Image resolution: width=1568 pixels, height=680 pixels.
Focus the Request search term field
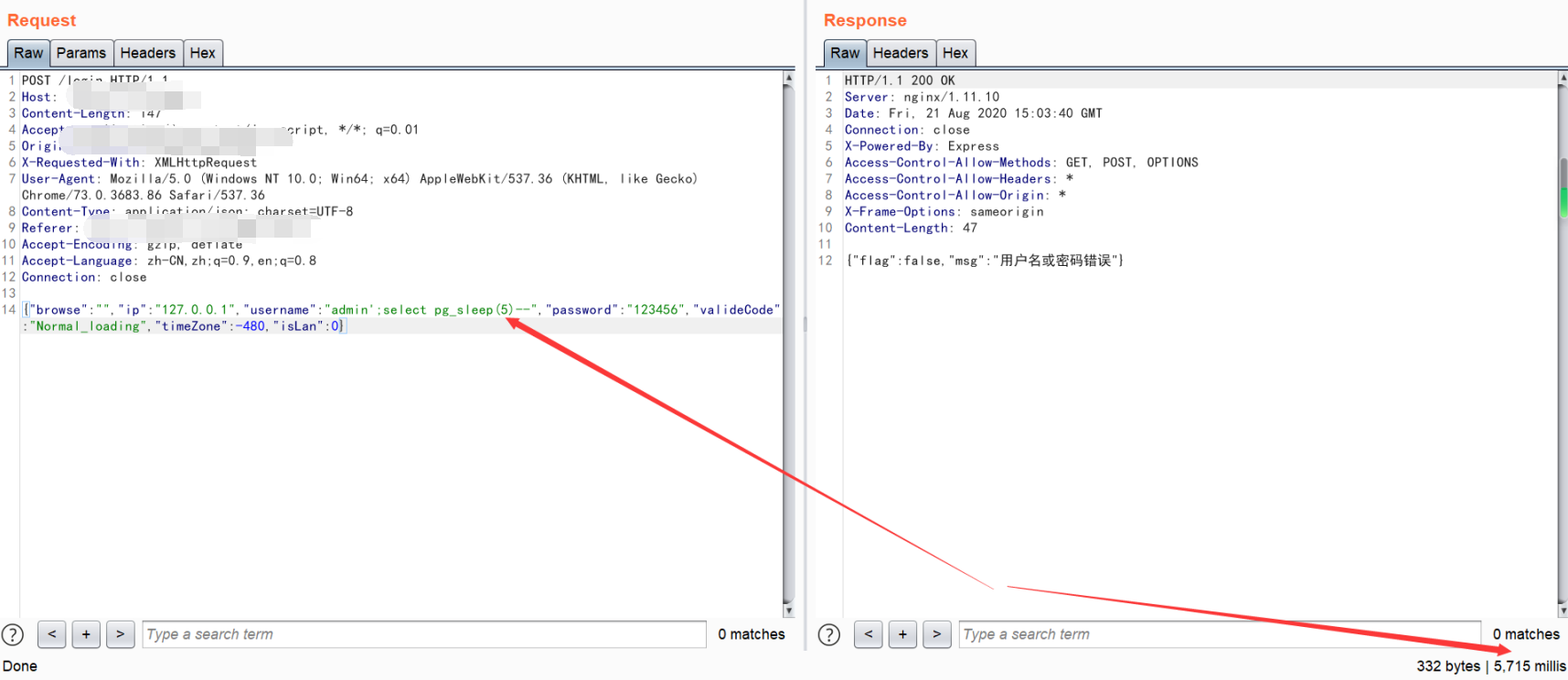pyautogui.click(x=424, y=634)
